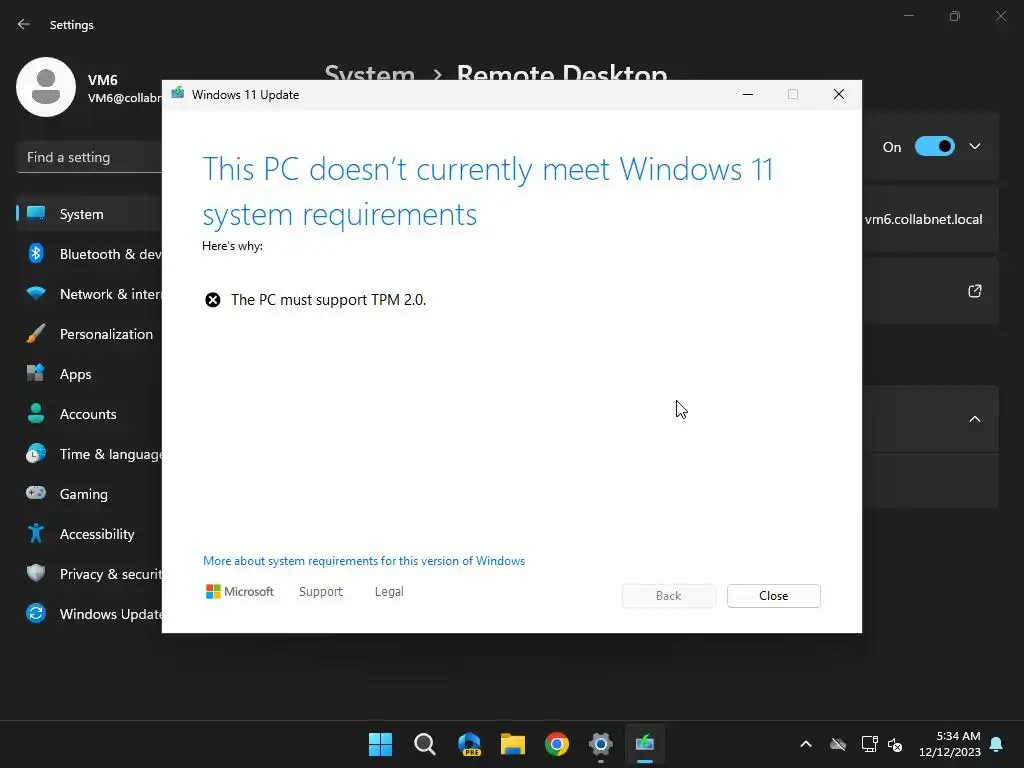Open File Explorer from the taskbar
Image resolution: width=1024 pixels, height=768 pixels.
[513, 744]
